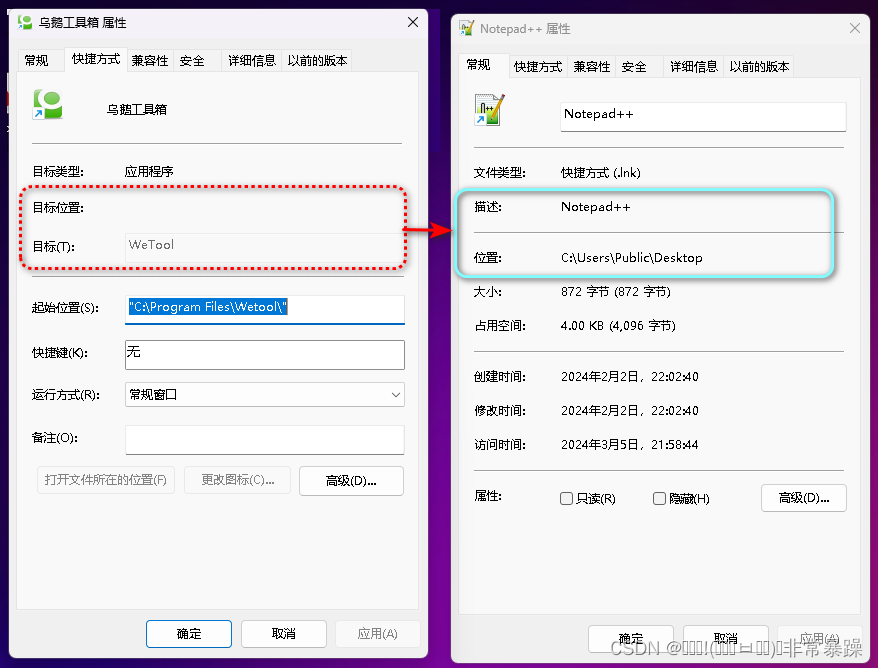878x668 pixels.
Task: Open 兼容性 tab in 乌鹅工具箱 属性 window
Action: coord(150,60)
